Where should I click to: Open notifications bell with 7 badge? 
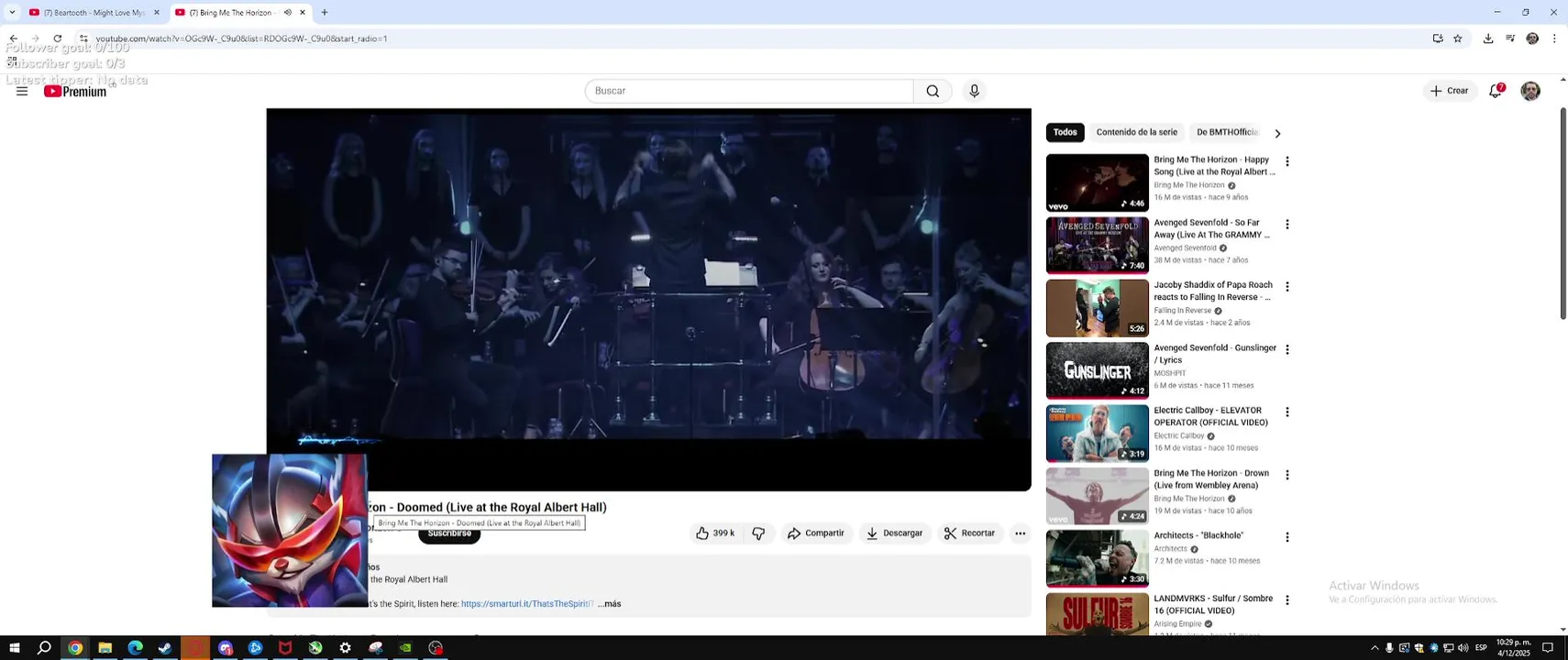click(1496, 91)
